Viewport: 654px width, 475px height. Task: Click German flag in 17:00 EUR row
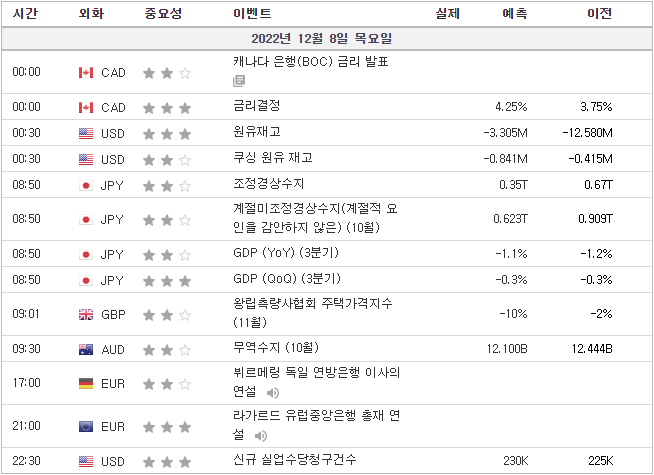[x=86, y=384]
